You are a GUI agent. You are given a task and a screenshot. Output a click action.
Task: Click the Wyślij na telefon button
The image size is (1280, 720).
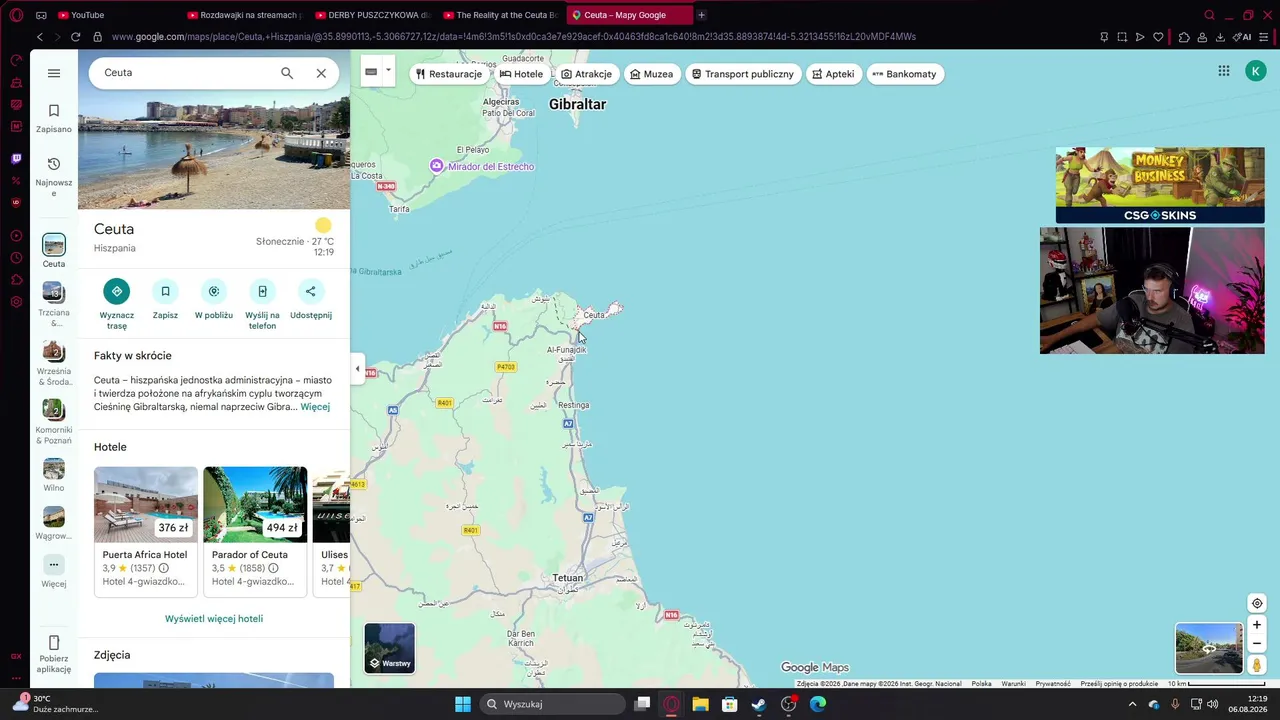pyautogui.click(x=262, y=291)
